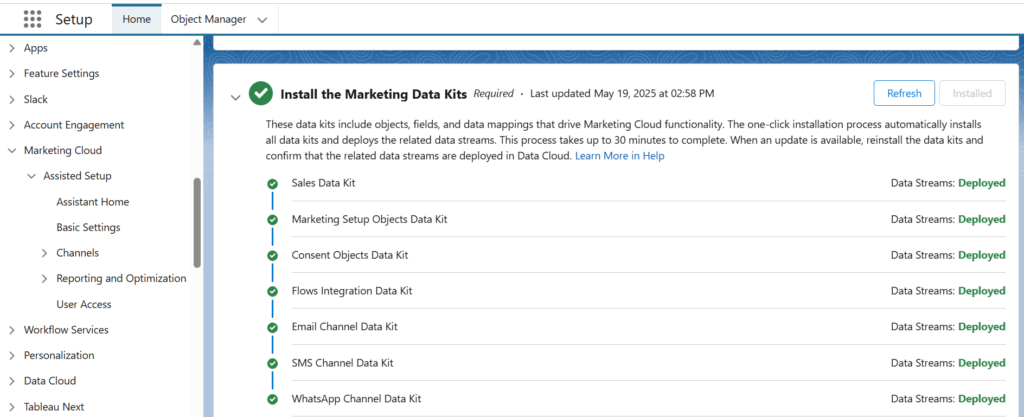Open the Object Manager tab dropdown arrow
The width and height of the screenshot is (1024, 417).
[262, 20]
